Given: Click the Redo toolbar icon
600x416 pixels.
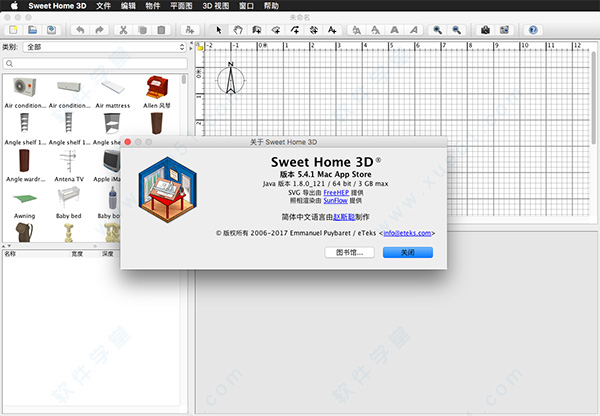Looking at the screenshot, I should 99,30.
